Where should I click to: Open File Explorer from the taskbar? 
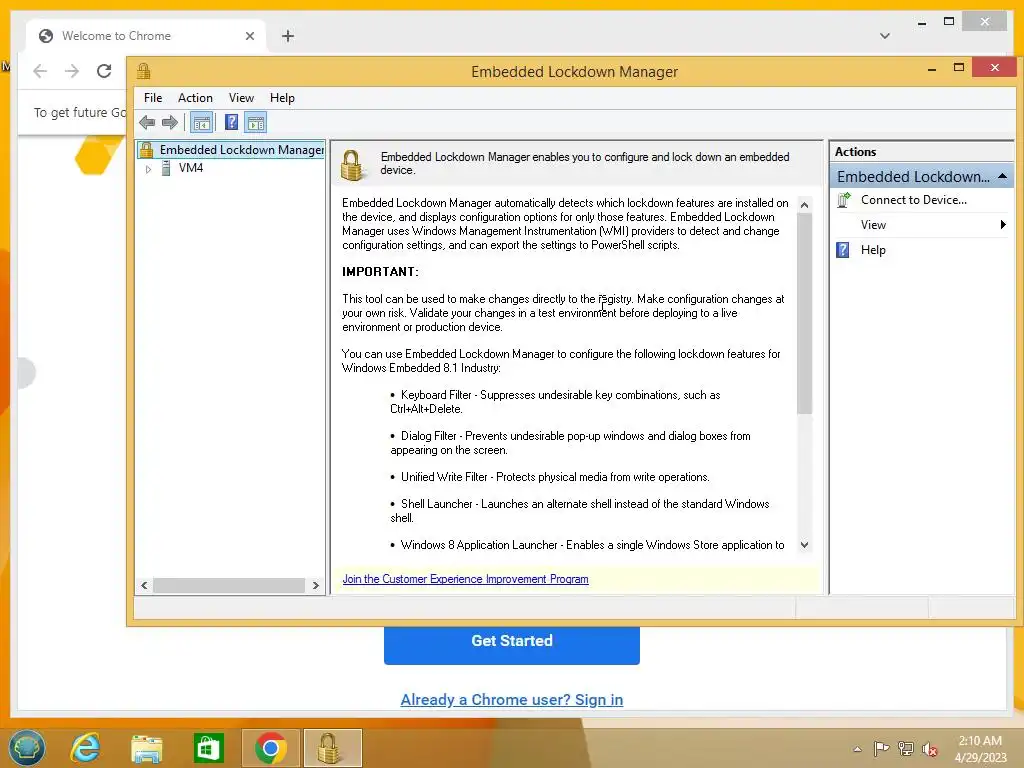(x=147, y=748)
